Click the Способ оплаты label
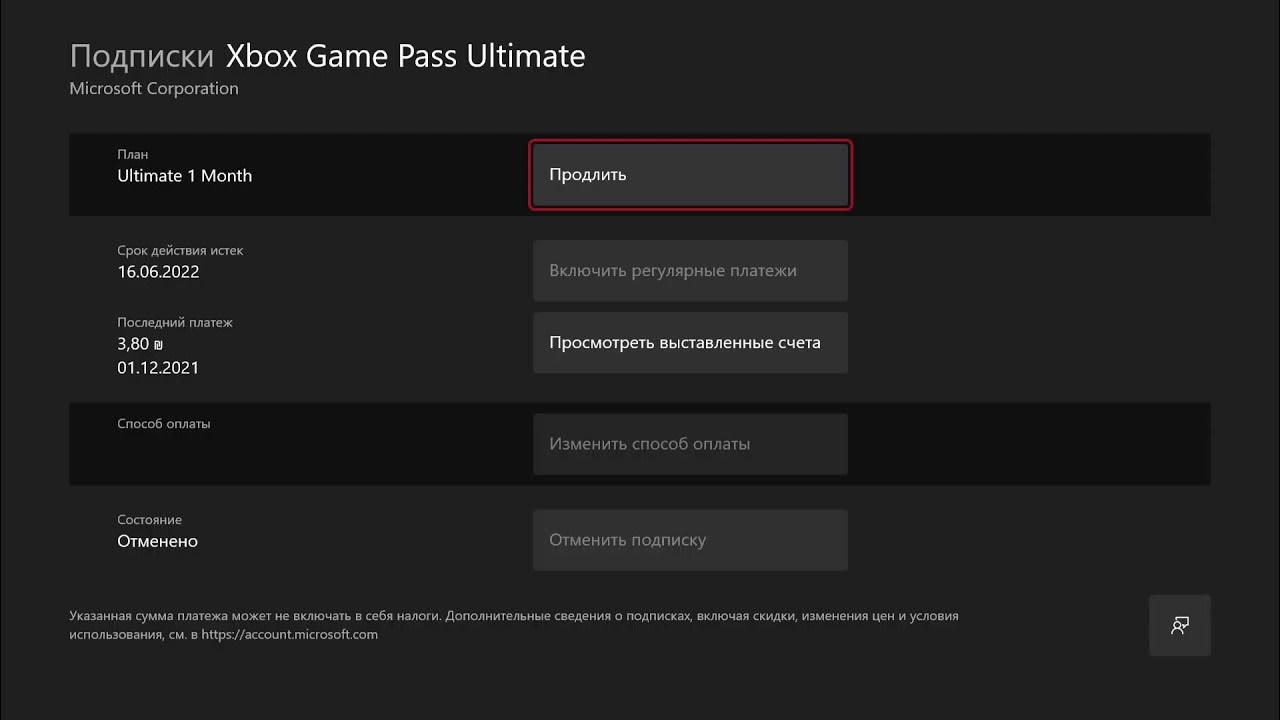This screenshot has height=720, width=1280. pyautogui.click(x=164, y=423)
